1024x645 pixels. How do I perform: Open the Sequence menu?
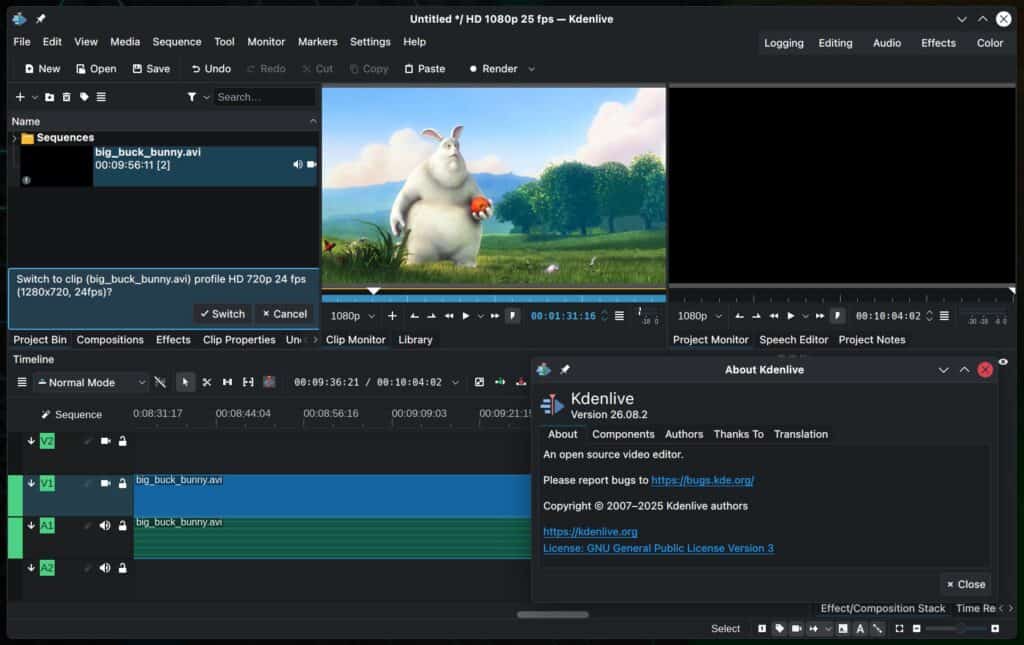click(177, 42)
